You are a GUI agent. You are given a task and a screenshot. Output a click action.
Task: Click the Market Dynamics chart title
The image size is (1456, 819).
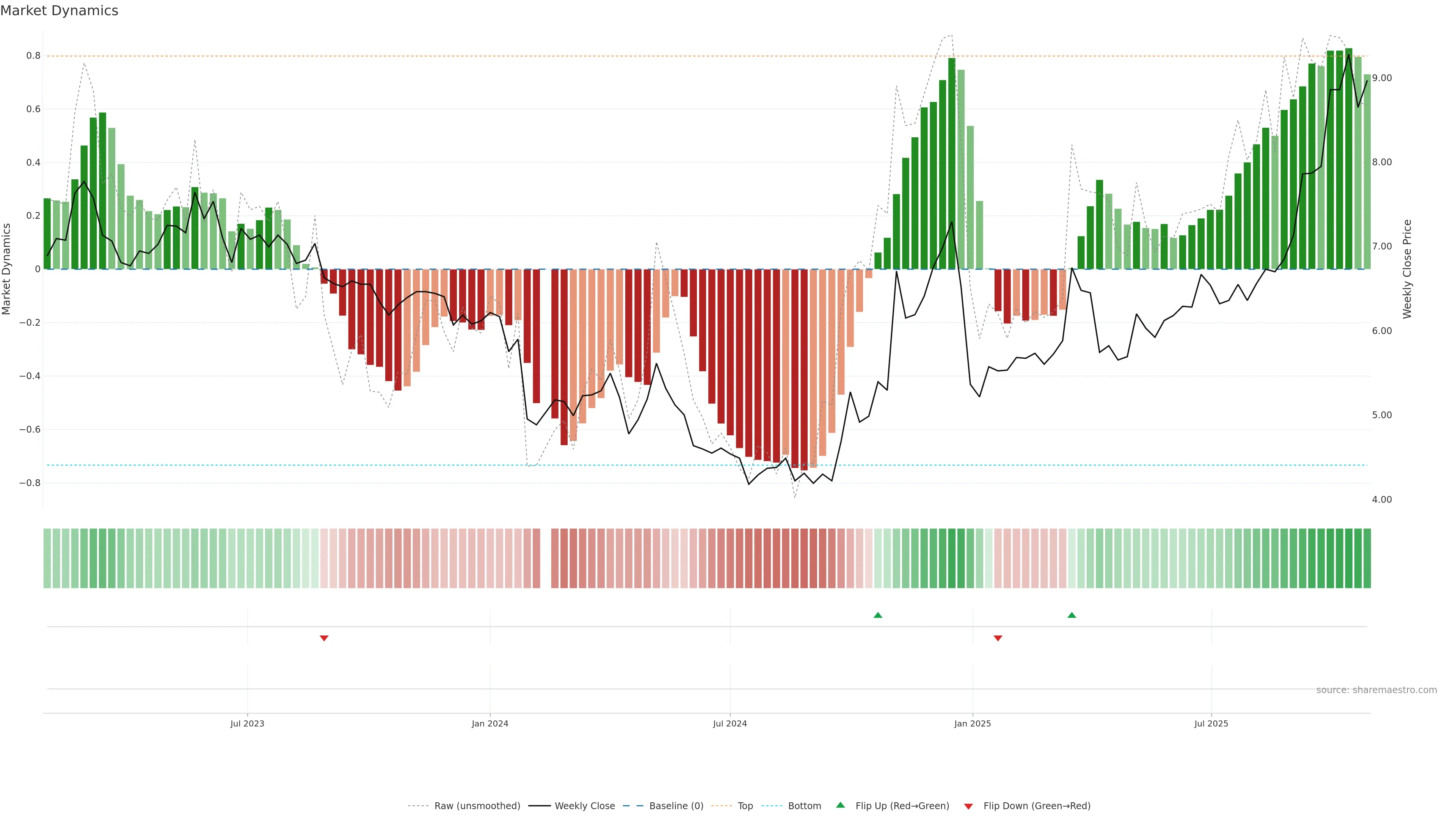(x=60, y=11)
